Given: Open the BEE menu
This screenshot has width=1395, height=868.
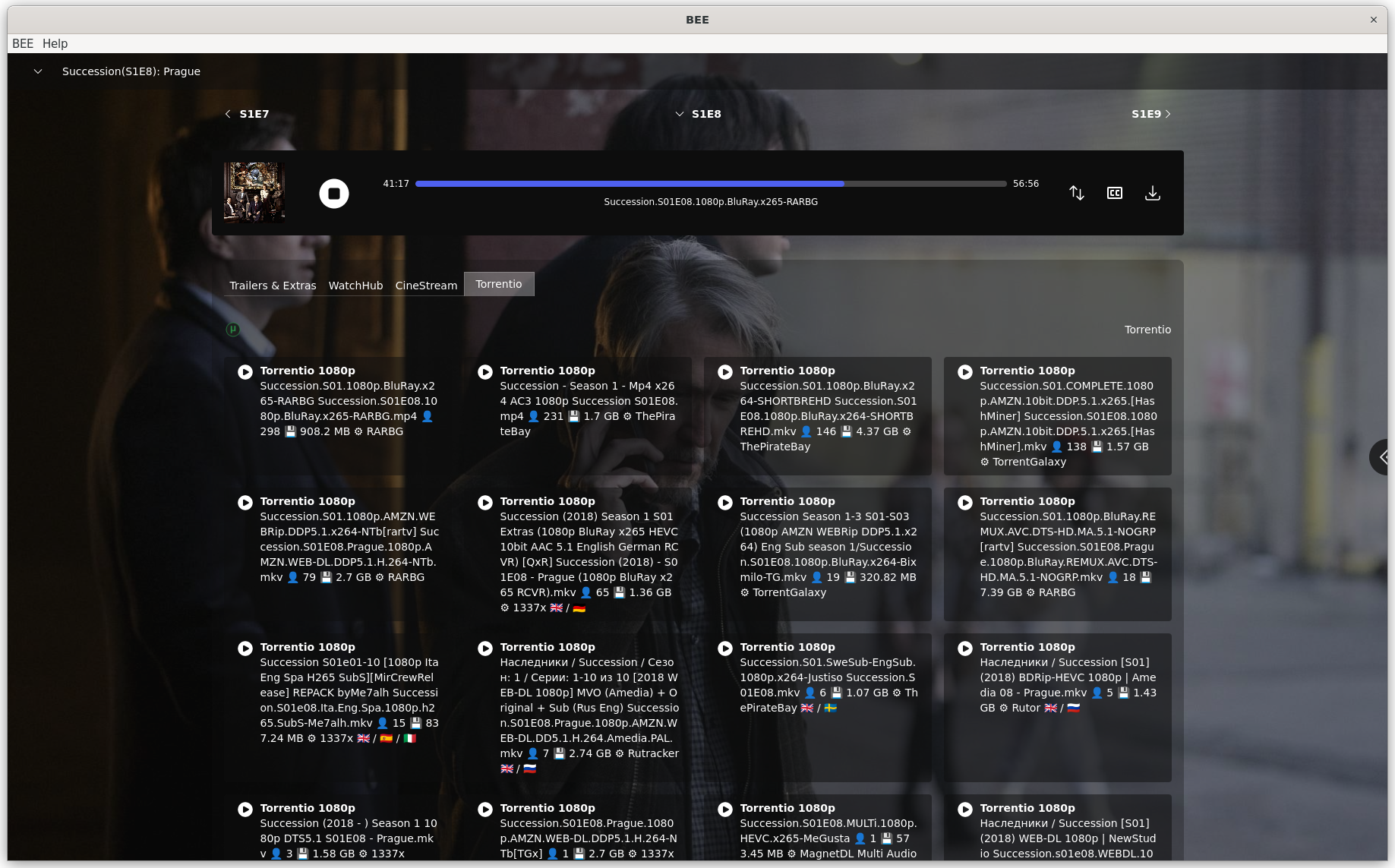Looking at the screenshot, I should pyautogui.click(x=23, y=43).
